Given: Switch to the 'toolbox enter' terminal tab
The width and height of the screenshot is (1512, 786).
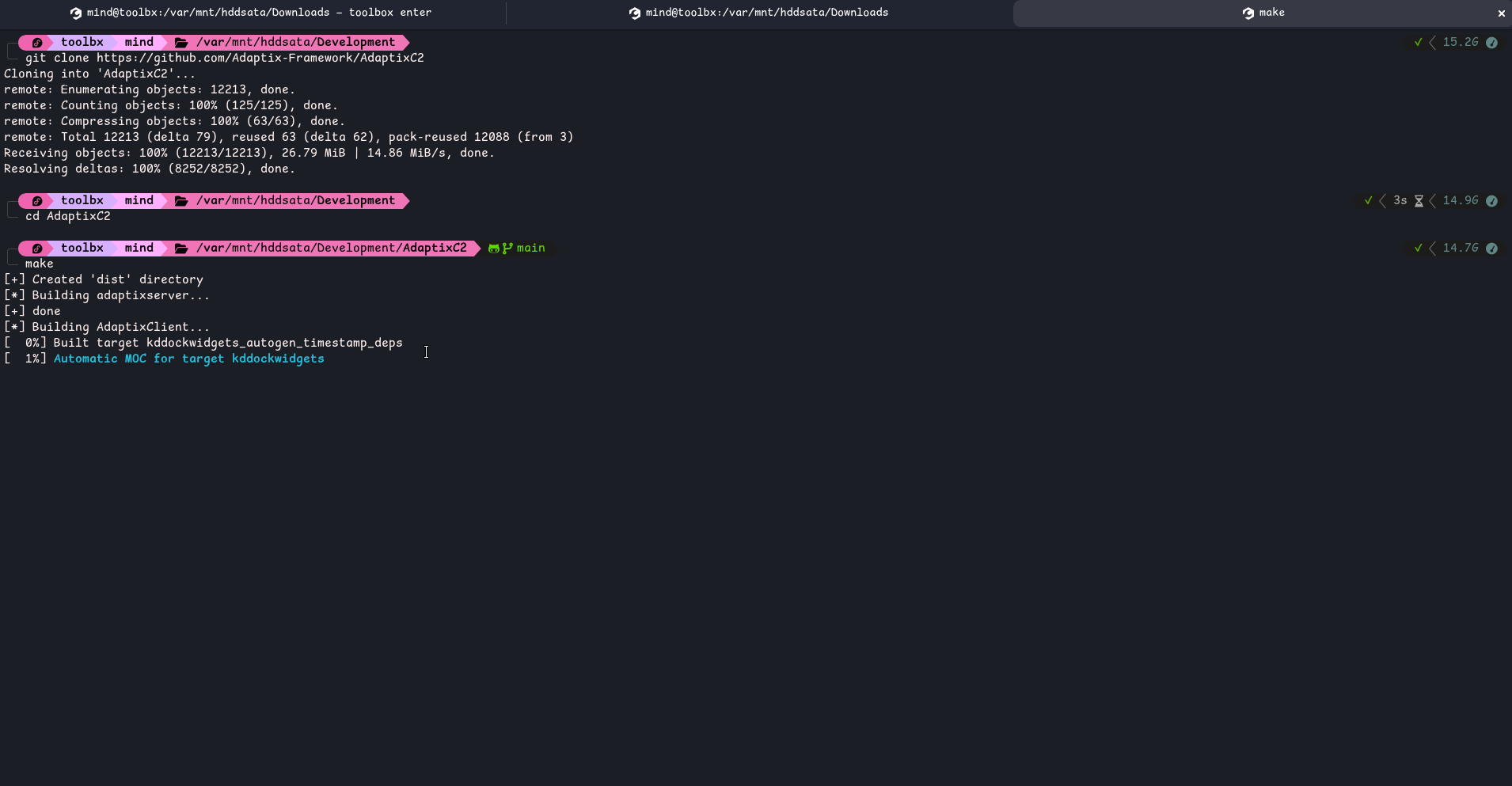Looking at the screenshot, I should point(252,13).
